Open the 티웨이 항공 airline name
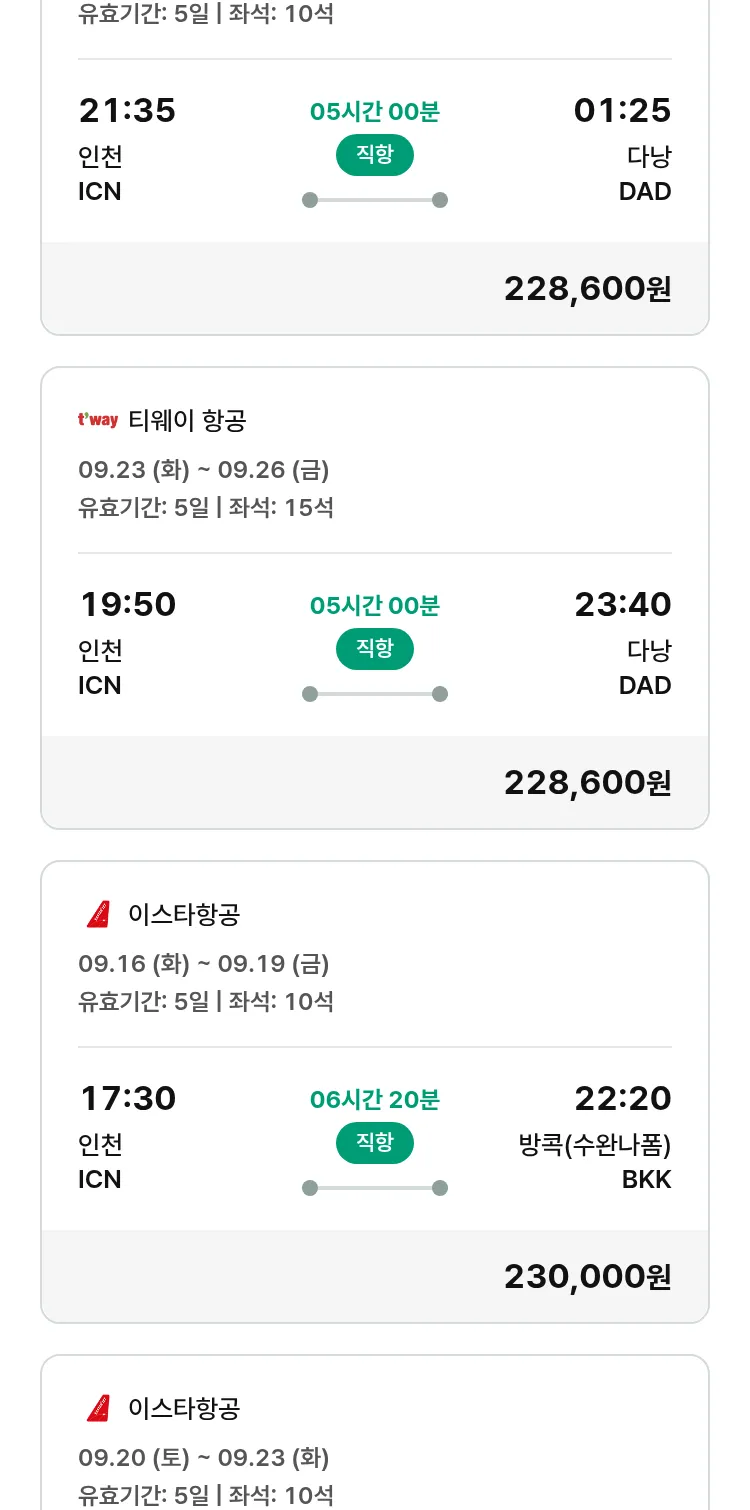 (x=187, y=421)
